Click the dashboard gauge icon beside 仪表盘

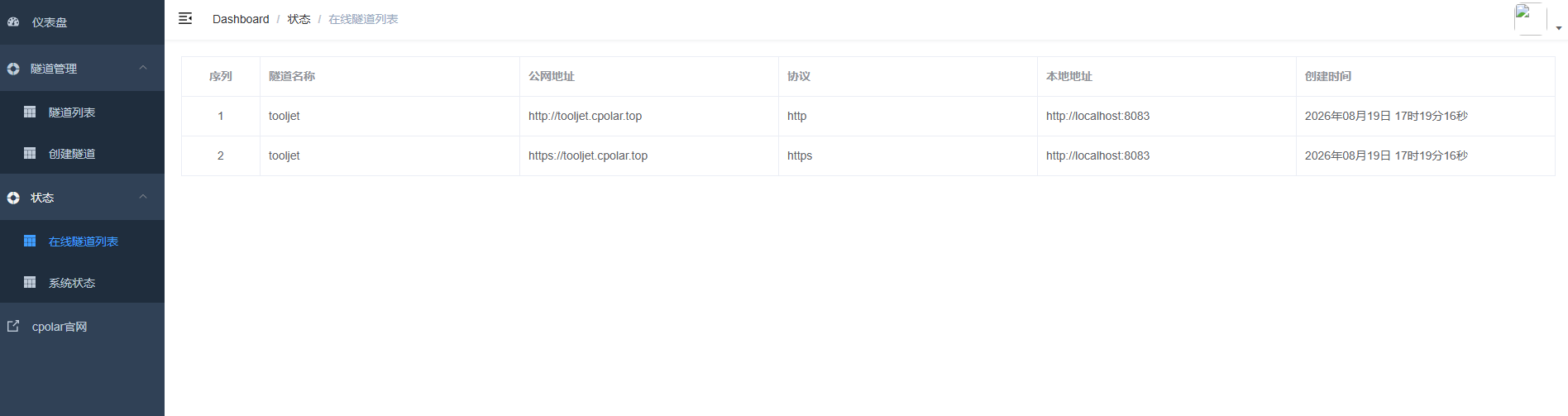(x=13, y=22)
